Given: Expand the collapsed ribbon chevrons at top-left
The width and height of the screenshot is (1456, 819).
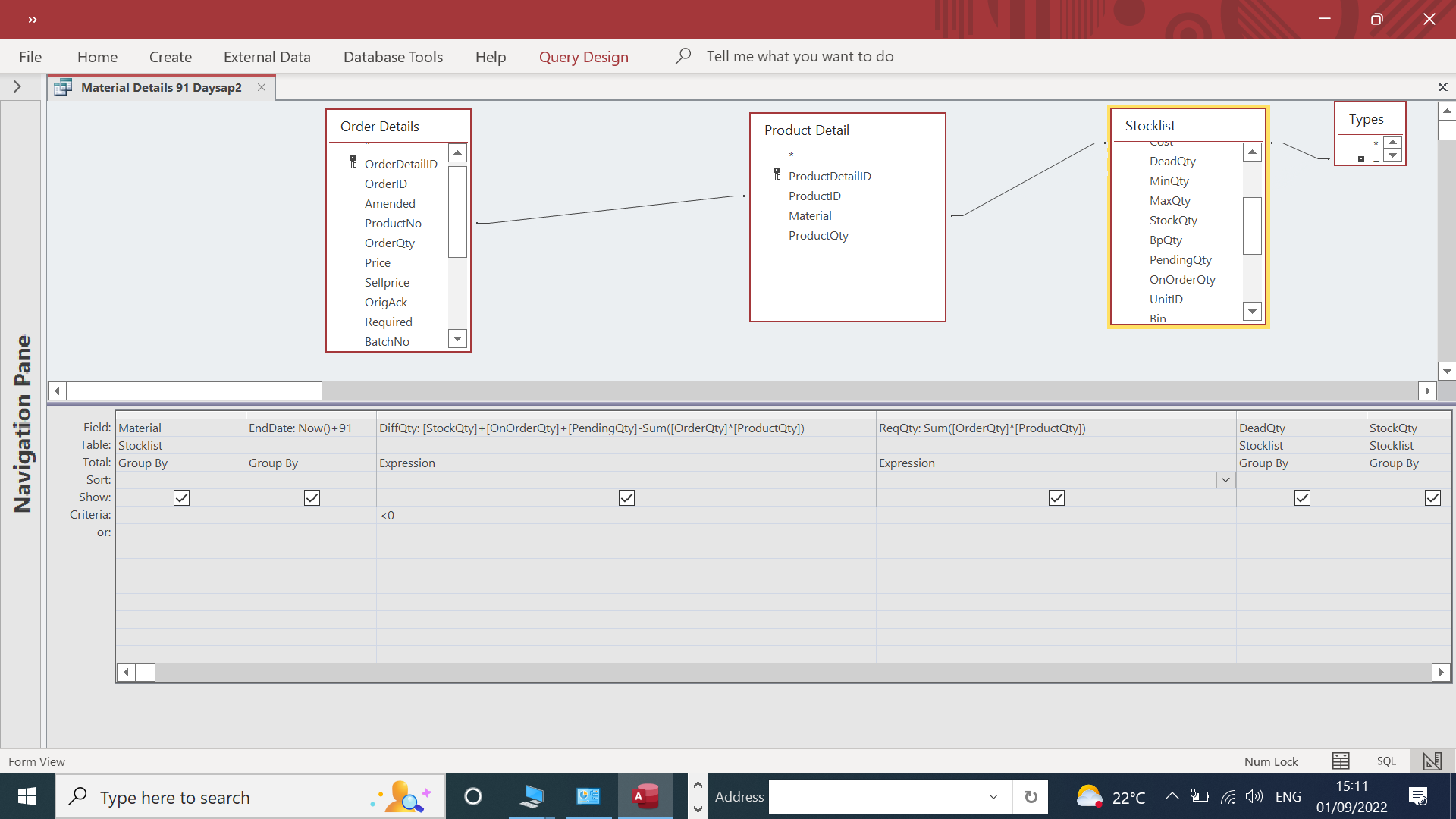Looking at the screenshot, I should 32,20.
